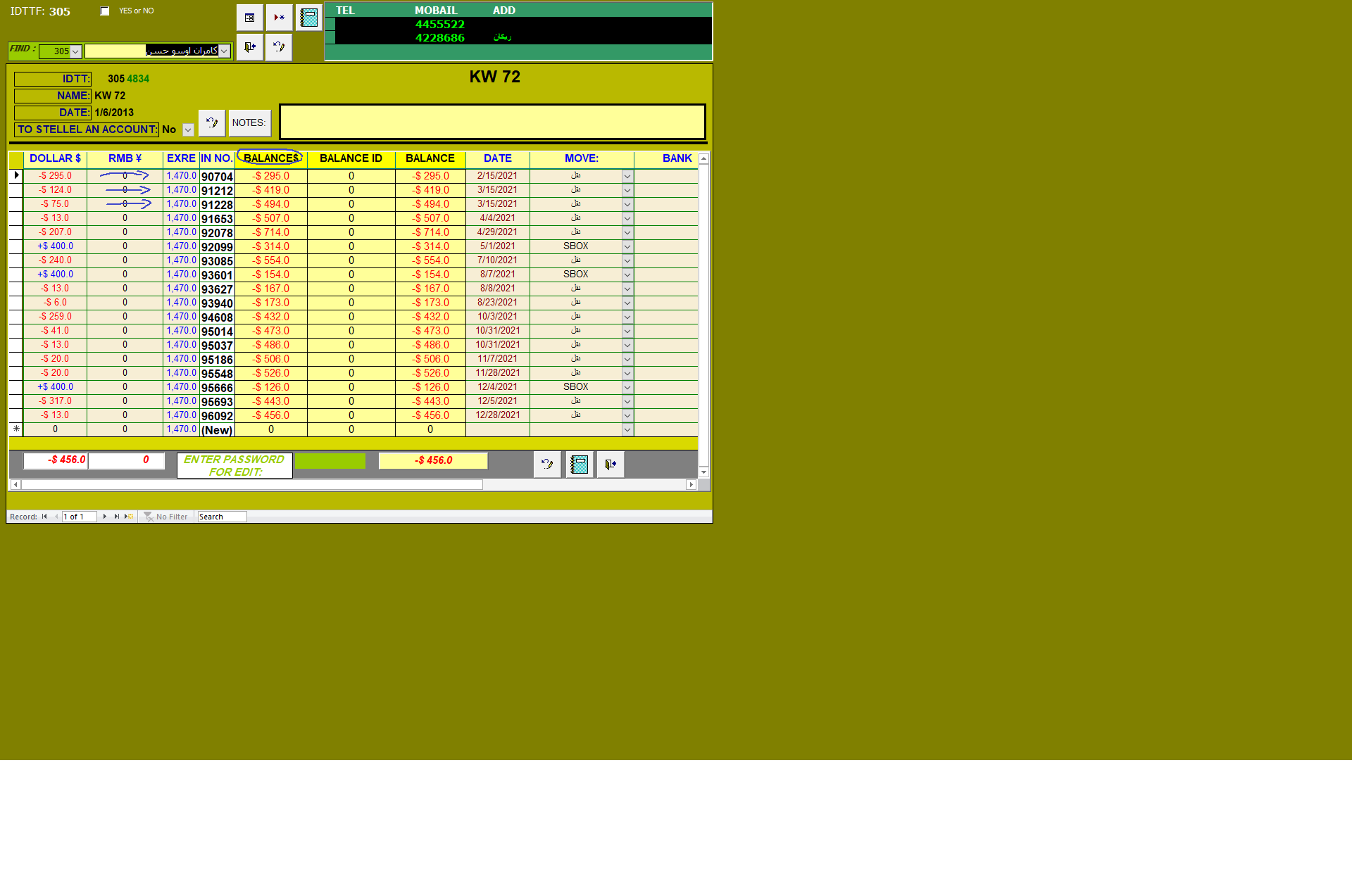1352x896 pixels.
Task: Click the record Search box
Action: (222, 517)
